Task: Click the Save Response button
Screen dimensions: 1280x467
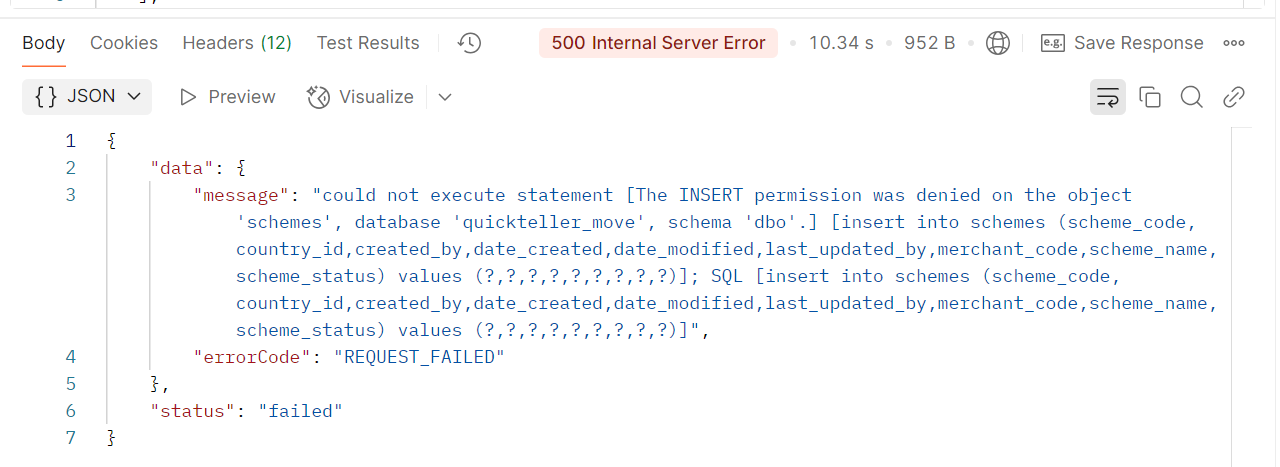Action: pos(1138,43)
